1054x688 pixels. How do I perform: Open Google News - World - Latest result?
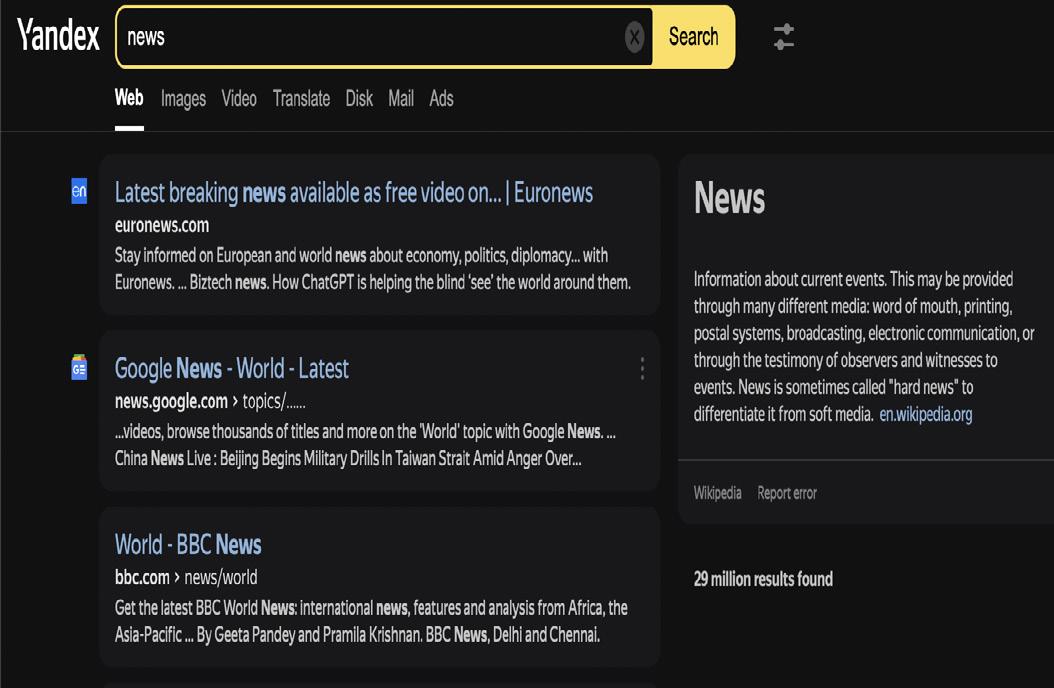pyautogui.click(x=231, y=369)
